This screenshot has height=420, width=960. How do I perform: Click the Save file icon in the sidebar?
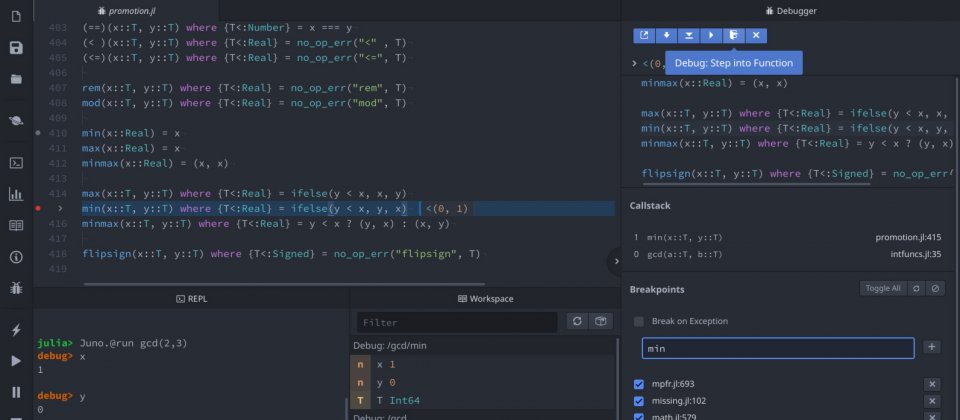coord(16,48)
